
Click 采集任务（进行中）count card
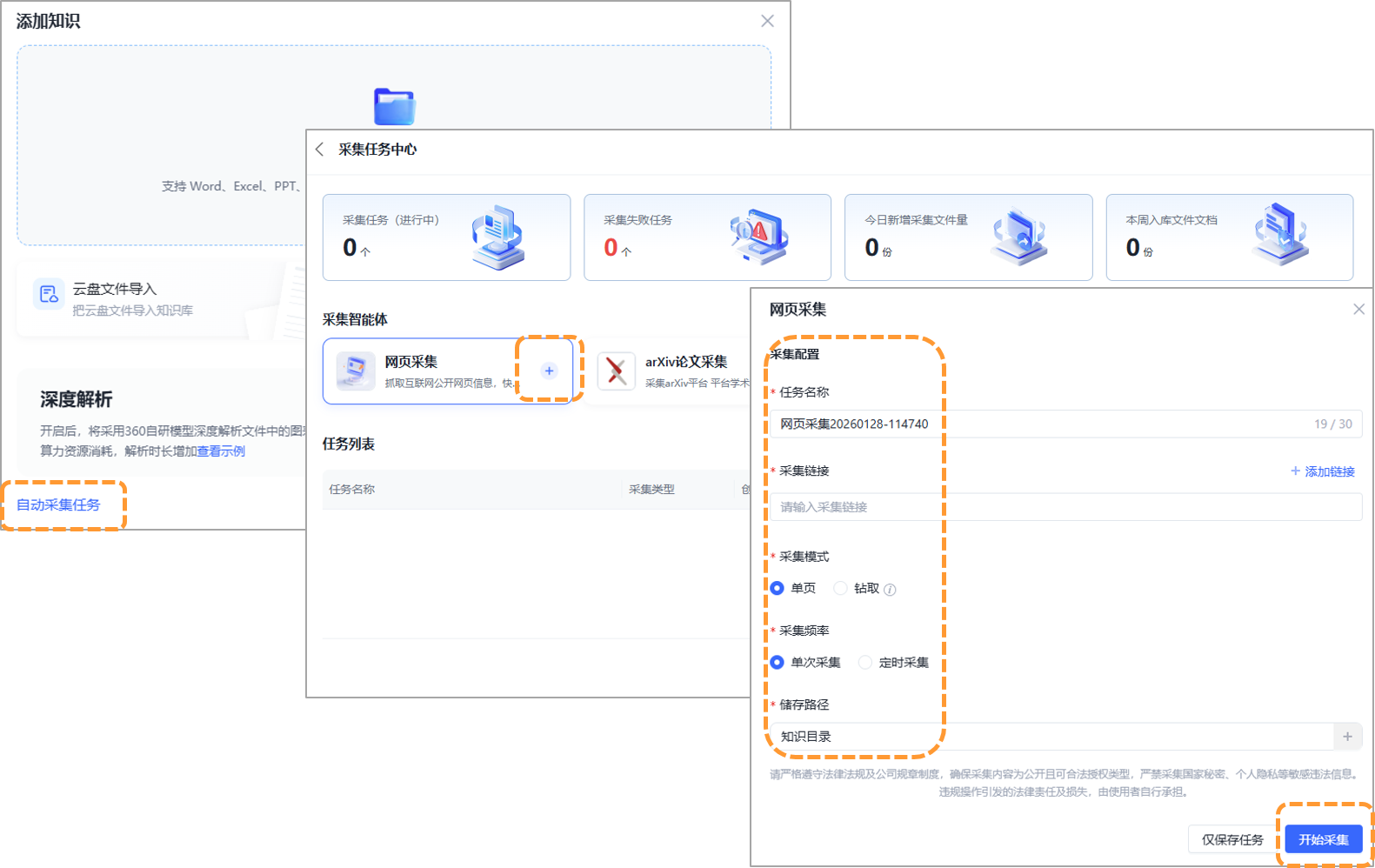tap(447, 237)
